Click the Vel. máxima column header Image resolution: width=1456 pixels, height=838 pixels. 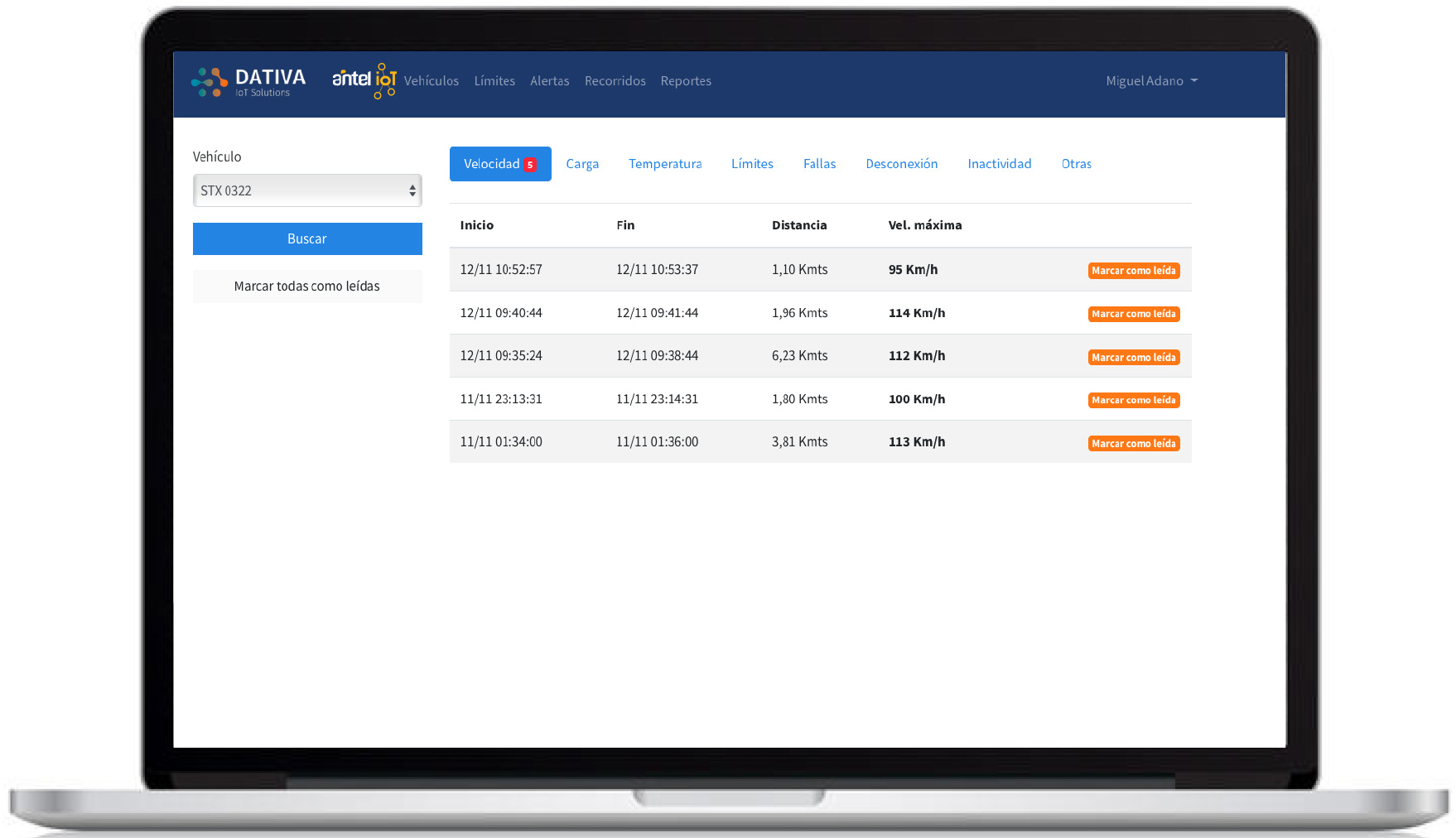click(x=925, y=225)
